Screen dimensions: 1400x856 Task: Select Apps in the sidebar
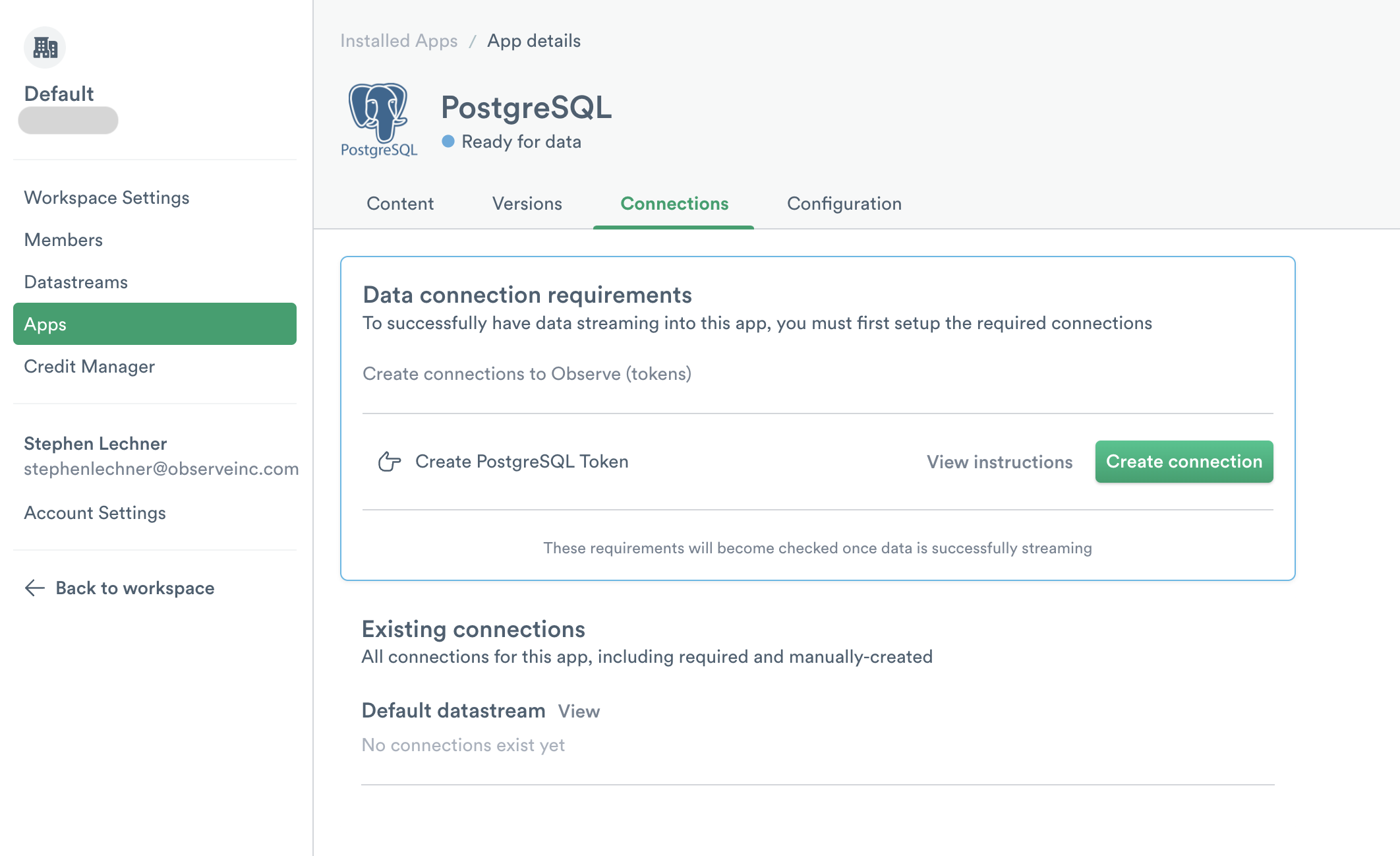pos(155,324)
